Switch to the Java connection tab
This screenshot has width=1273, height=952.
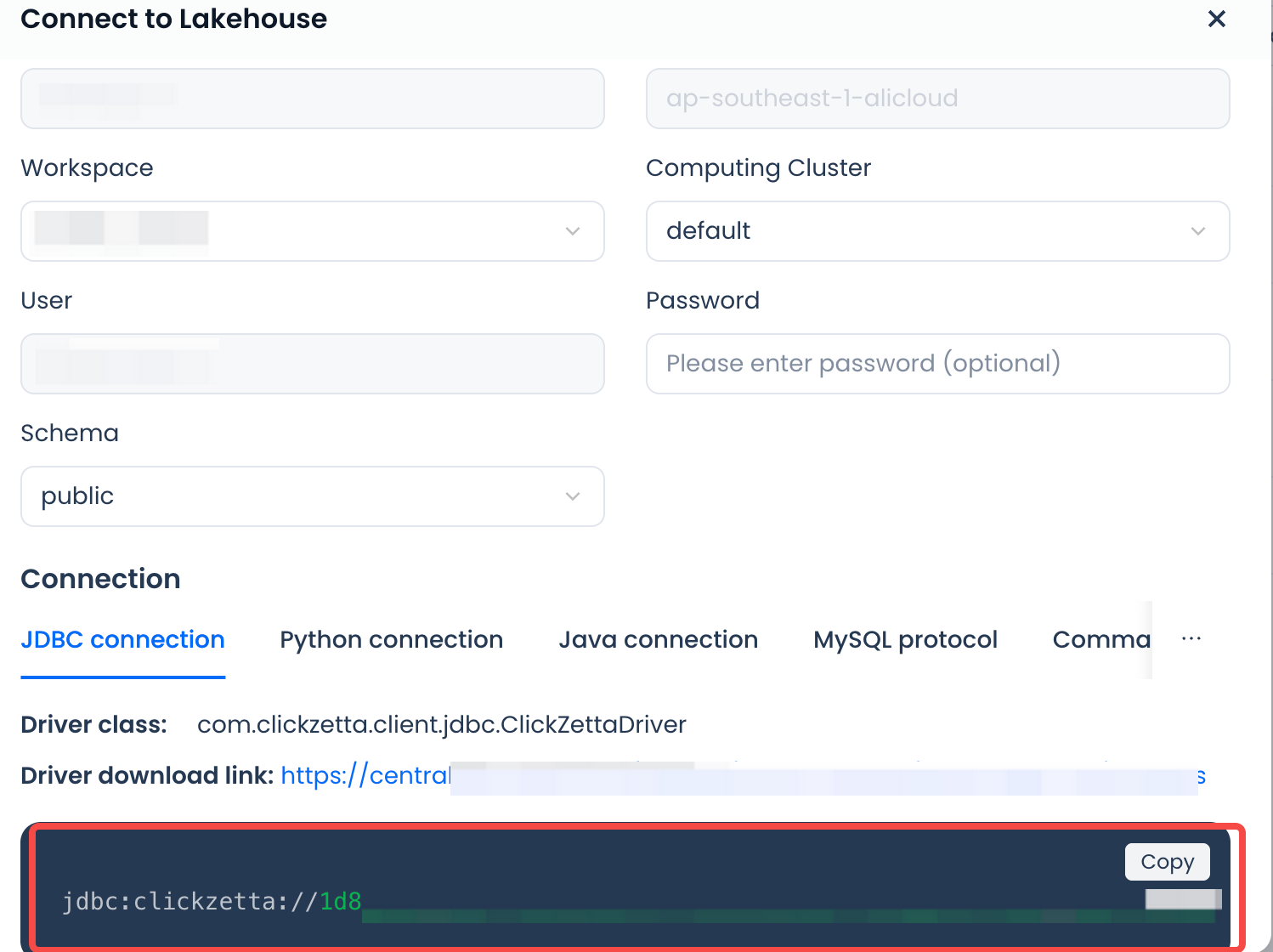(658, 640)
